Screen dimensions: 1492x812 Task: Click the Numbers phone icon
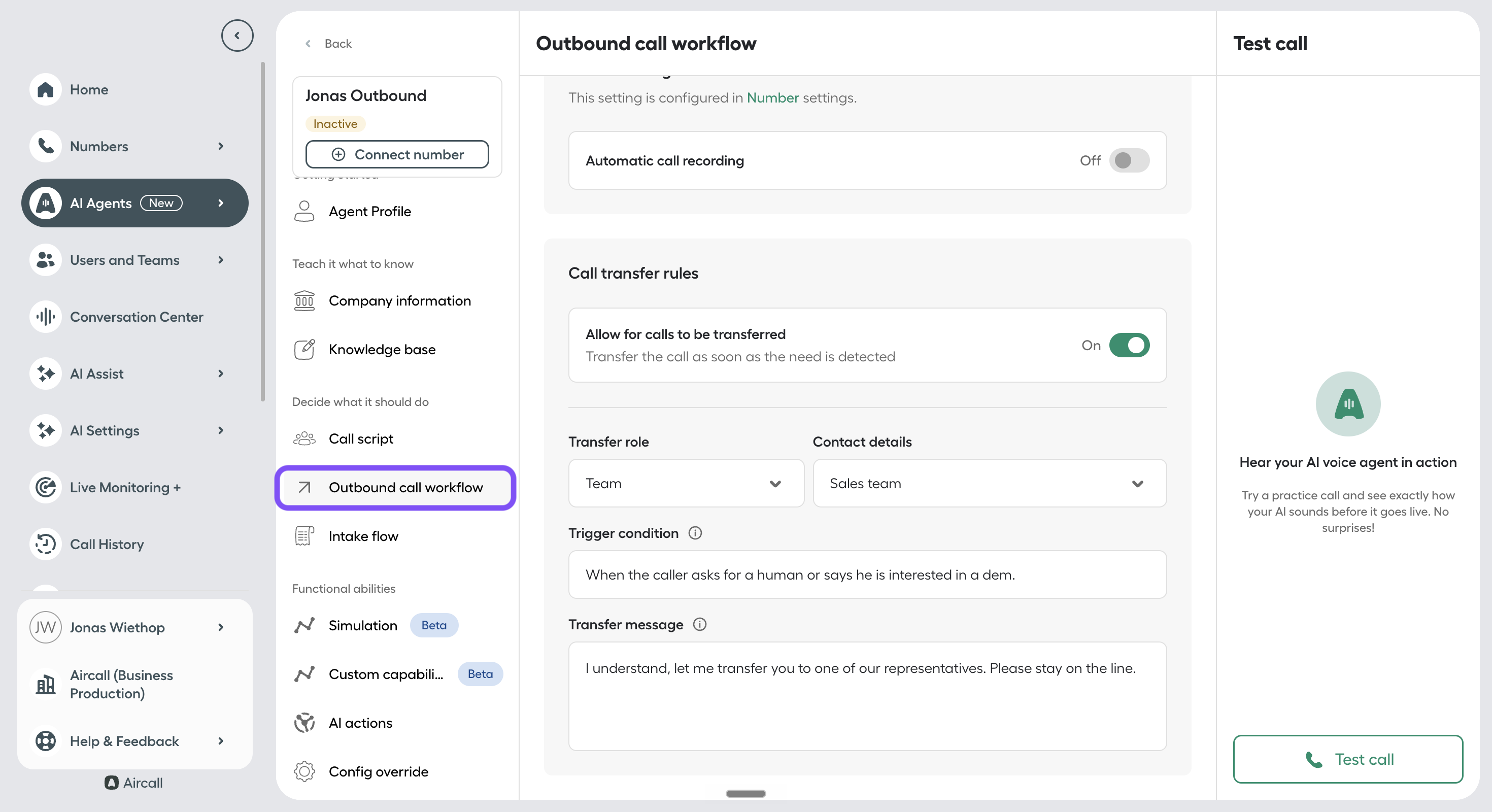click(45, 147)
